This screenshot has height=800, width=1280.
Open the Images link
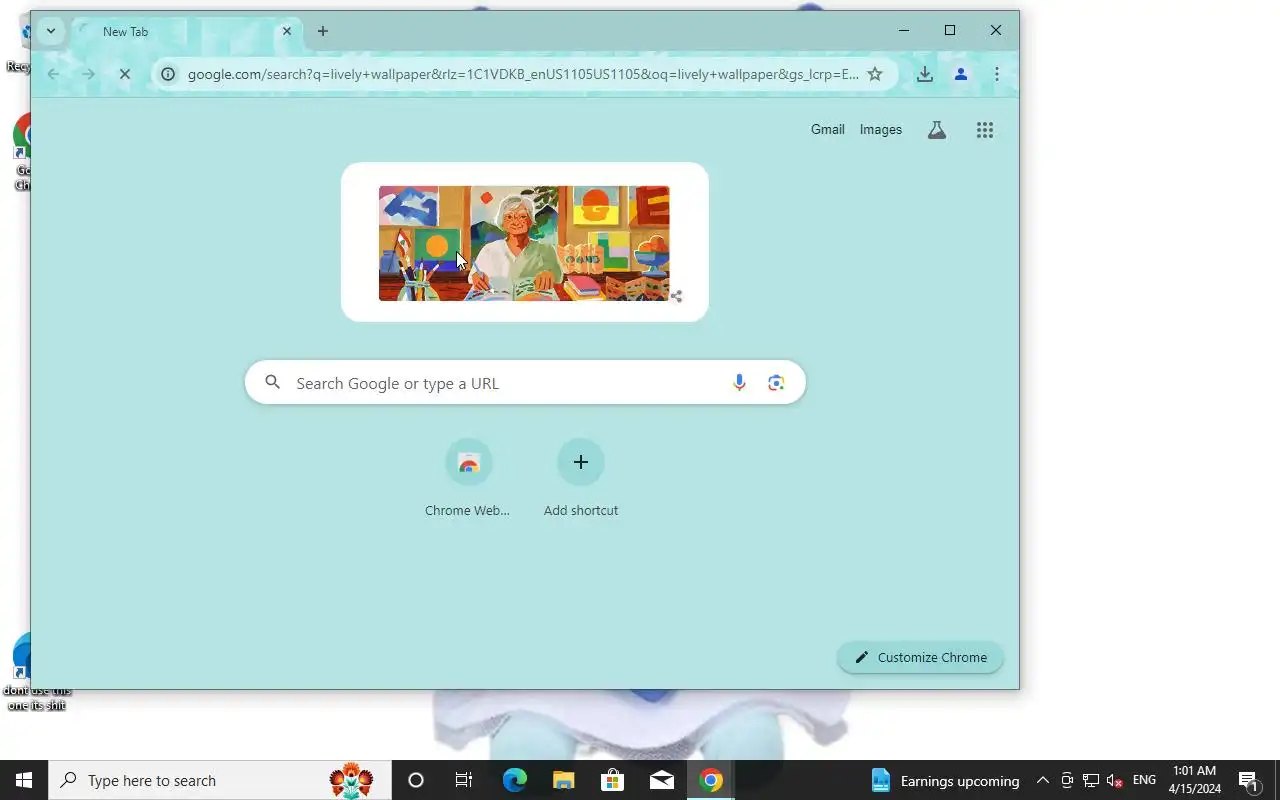coord(881,130)
